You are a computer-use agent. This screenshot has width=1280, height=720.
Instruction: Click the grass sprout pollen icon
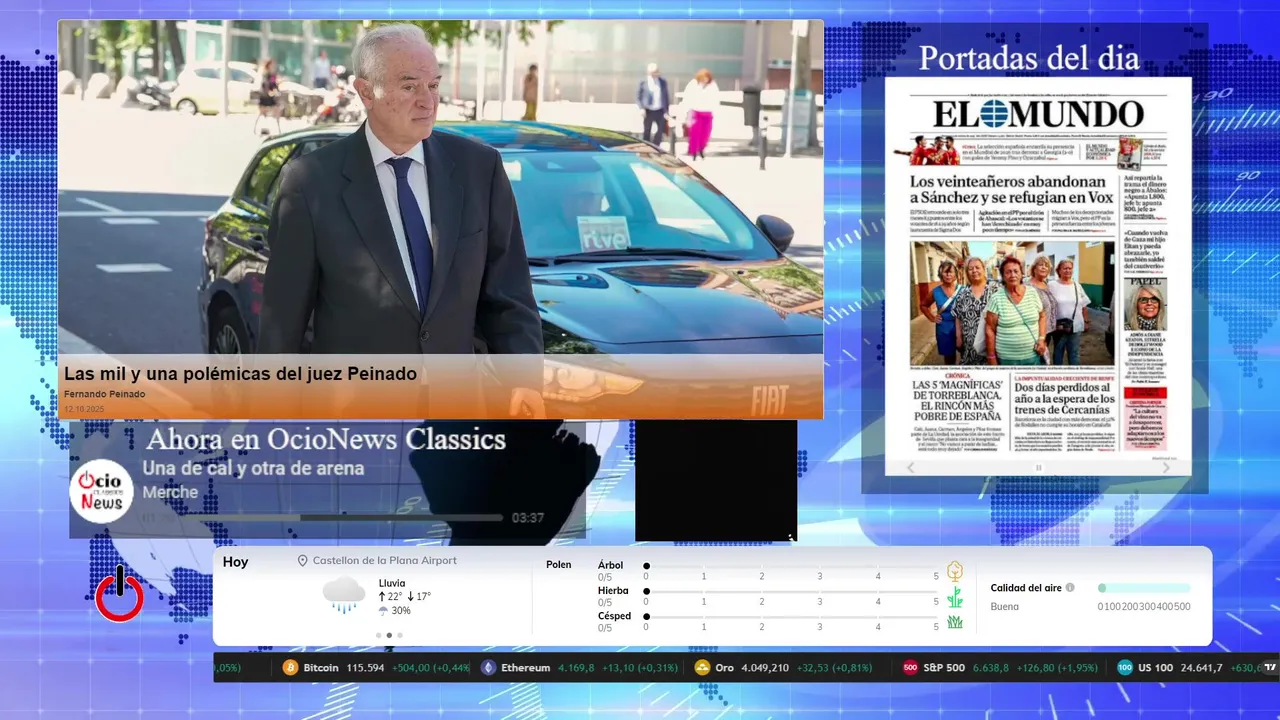[x=955, y=597]
